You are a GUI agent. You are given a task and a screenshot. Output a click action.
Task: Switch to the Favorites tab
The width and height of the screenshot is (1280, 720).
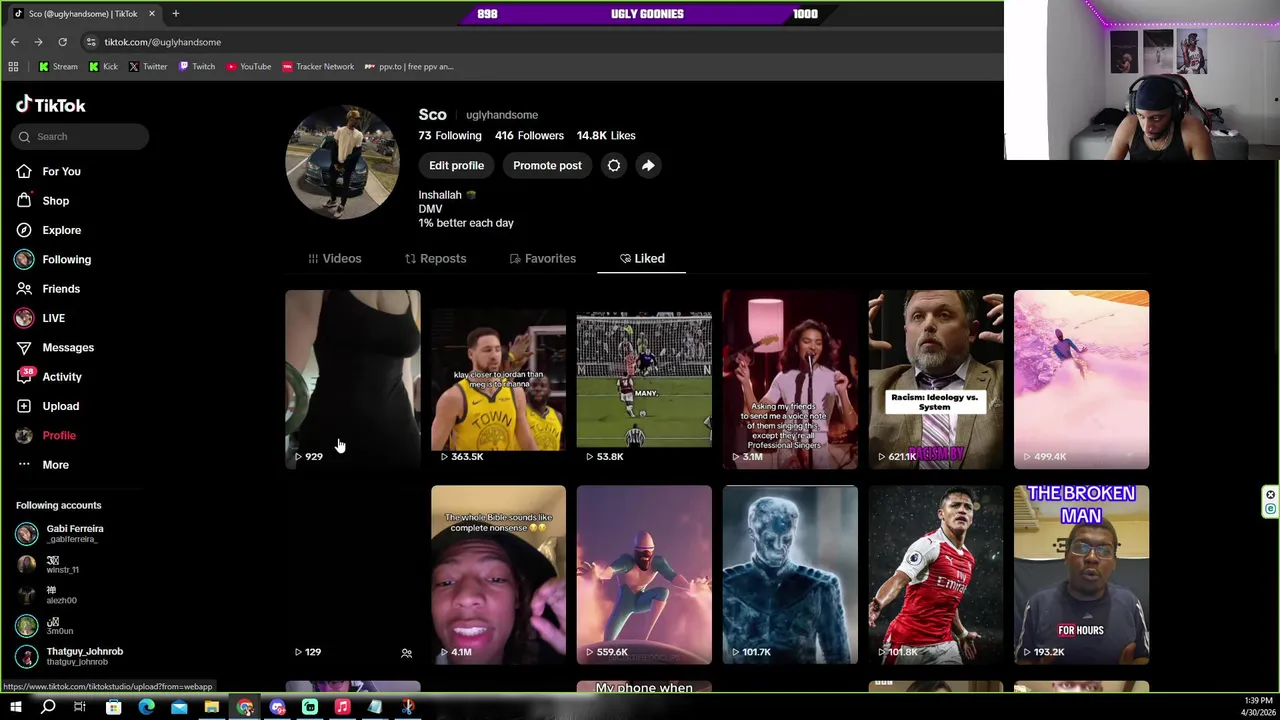click(543, 258)
